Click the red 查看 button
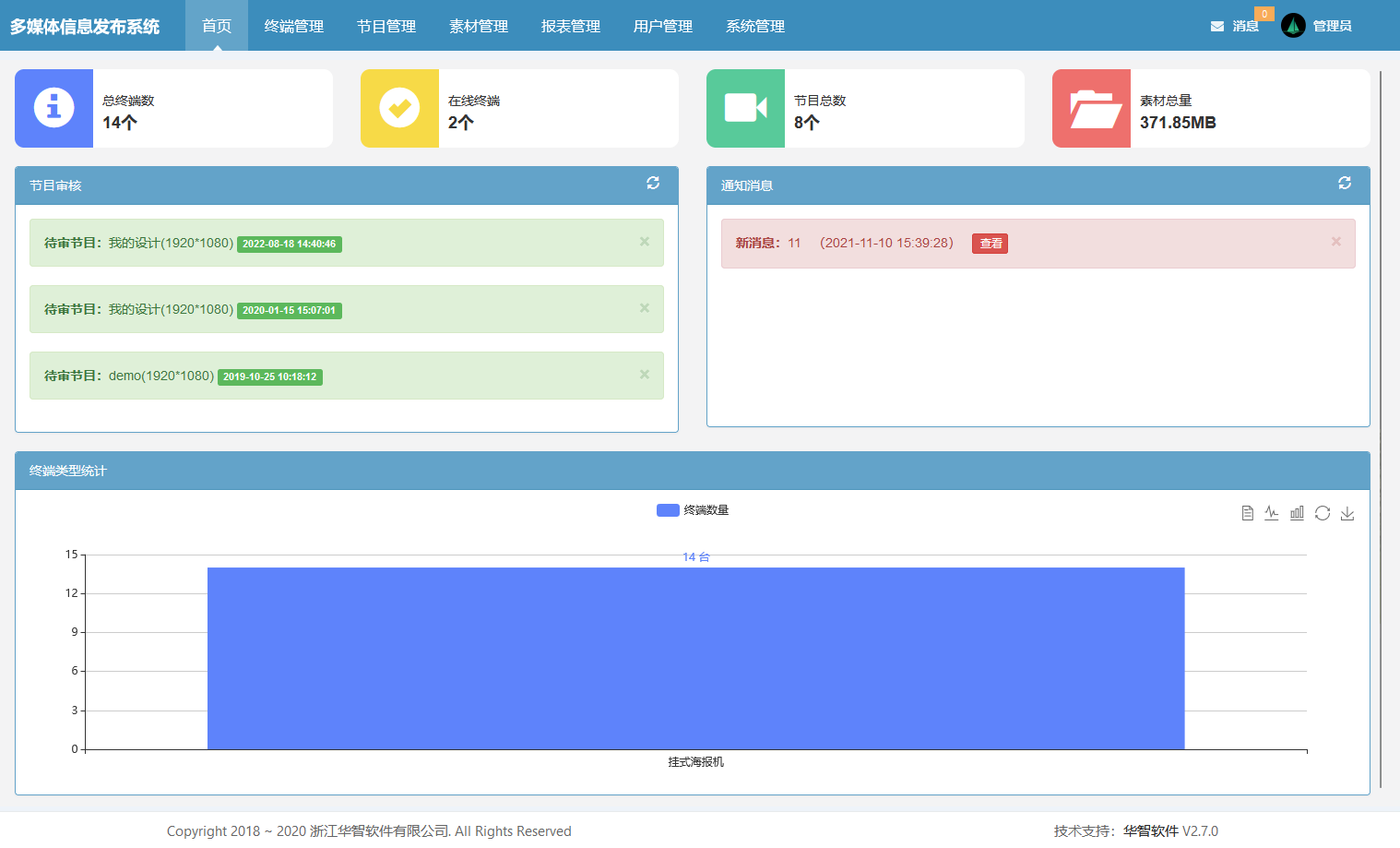Viewport: 1400px width, 848px height. coord(990,244)
